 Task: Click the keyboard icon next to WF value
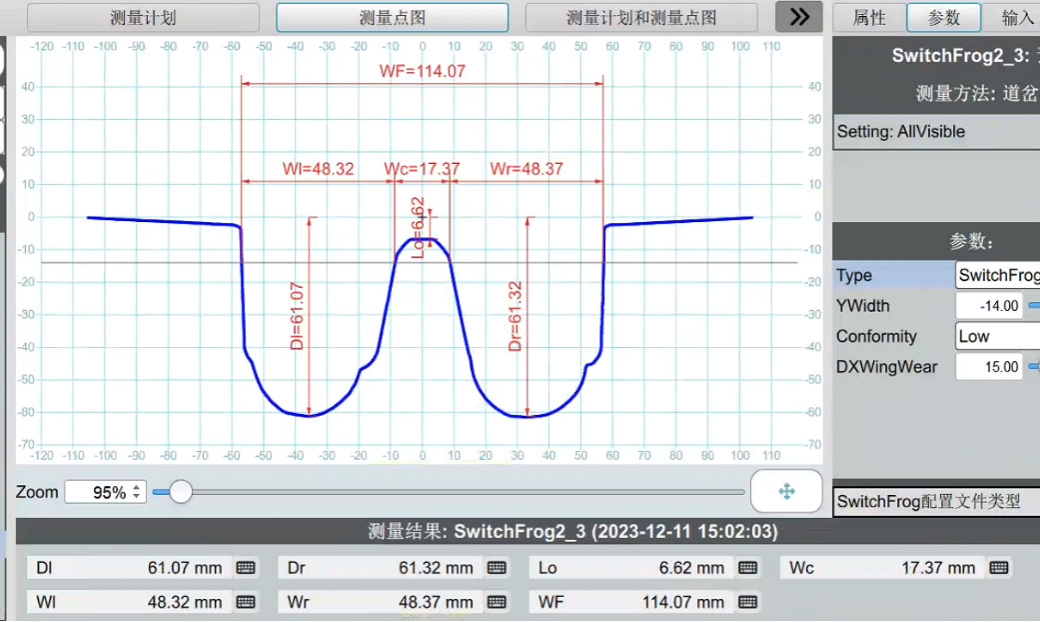tap(747, 602)
